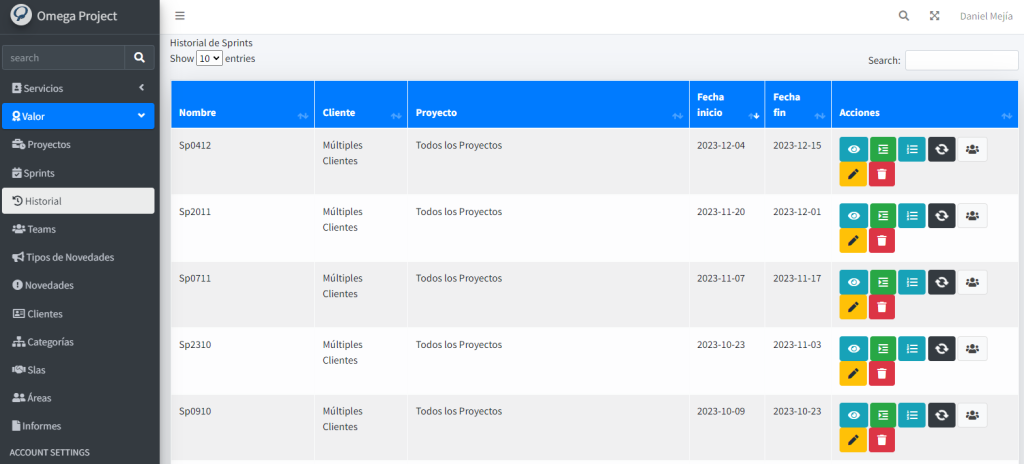This screenshot has width=1024, height=464.
Task: Toggle fullscreen with the expand arrows icon
Action: point(935,16)
